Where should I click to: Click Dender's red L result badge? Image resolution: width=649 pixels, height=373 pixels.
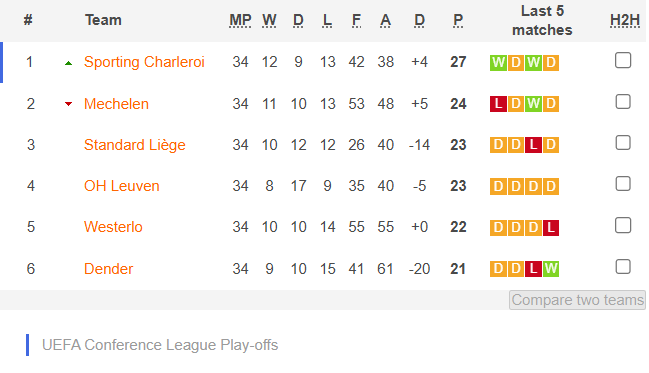533,269
